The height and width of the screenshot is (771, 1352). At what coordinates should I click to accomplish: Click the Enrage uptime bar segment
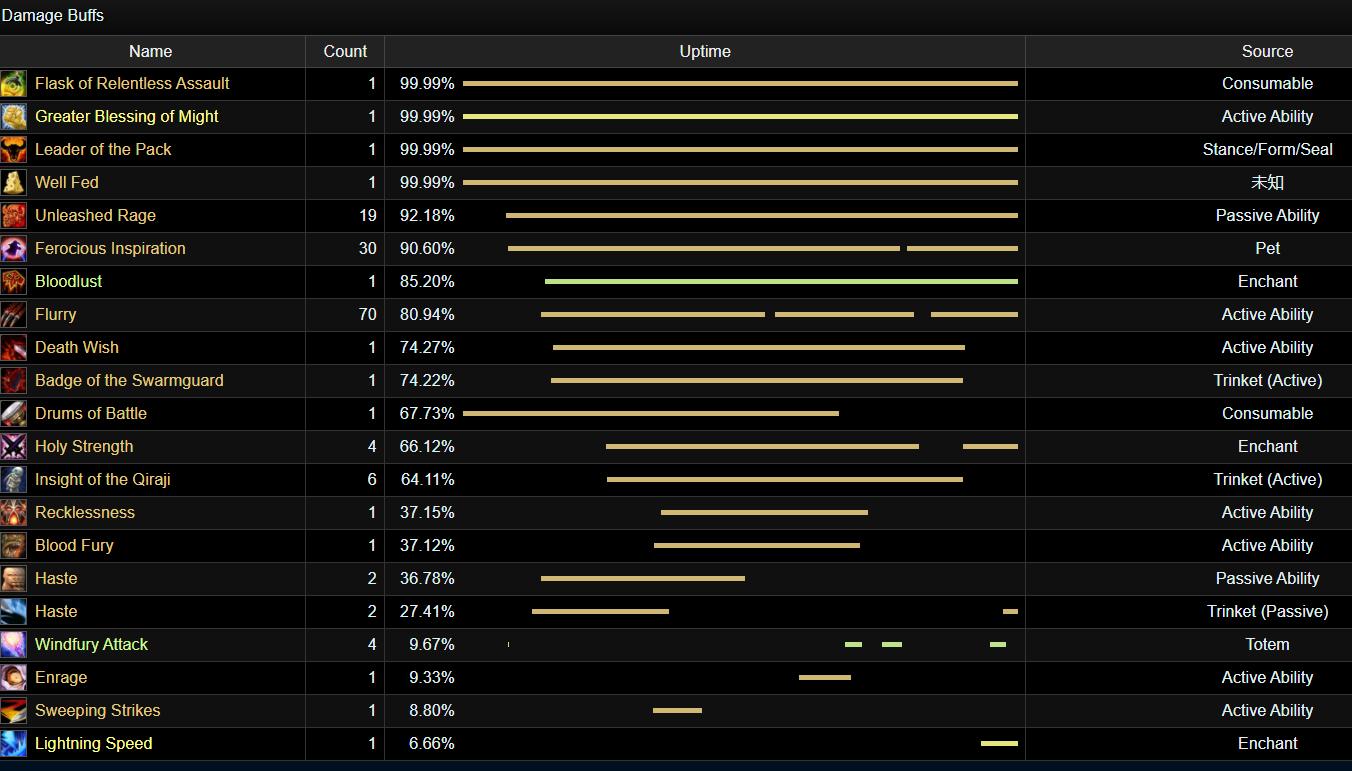(825, 678)
